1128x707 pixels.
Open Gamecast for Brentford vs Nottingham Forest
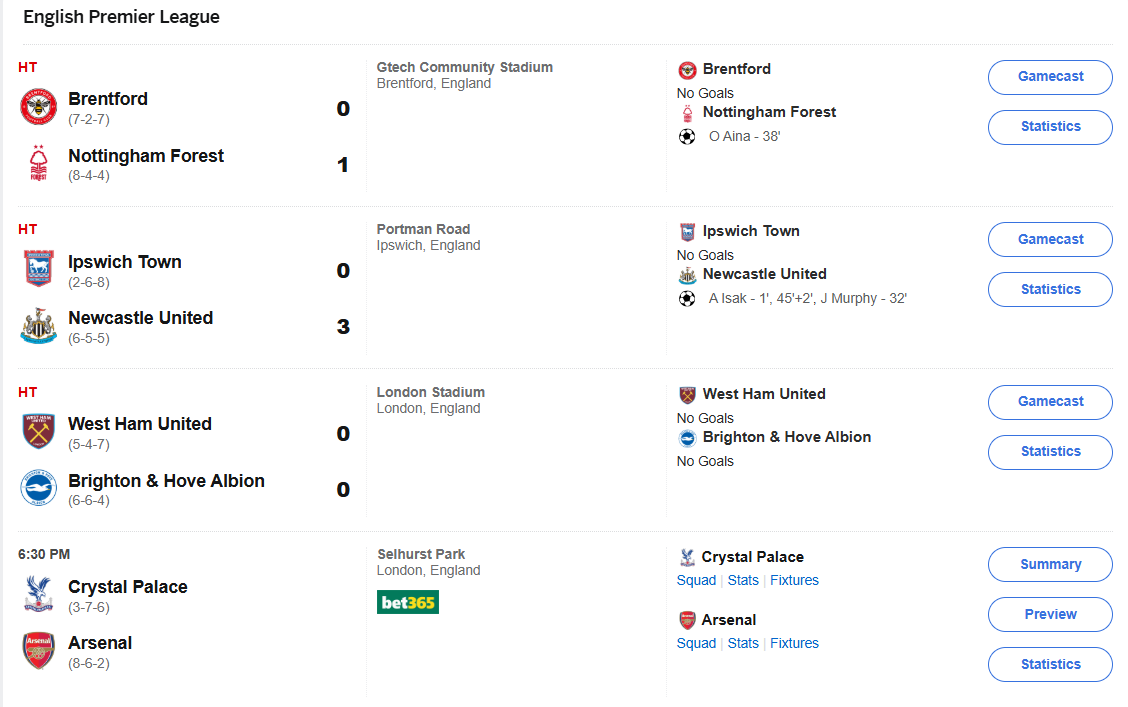(1050, 77)
